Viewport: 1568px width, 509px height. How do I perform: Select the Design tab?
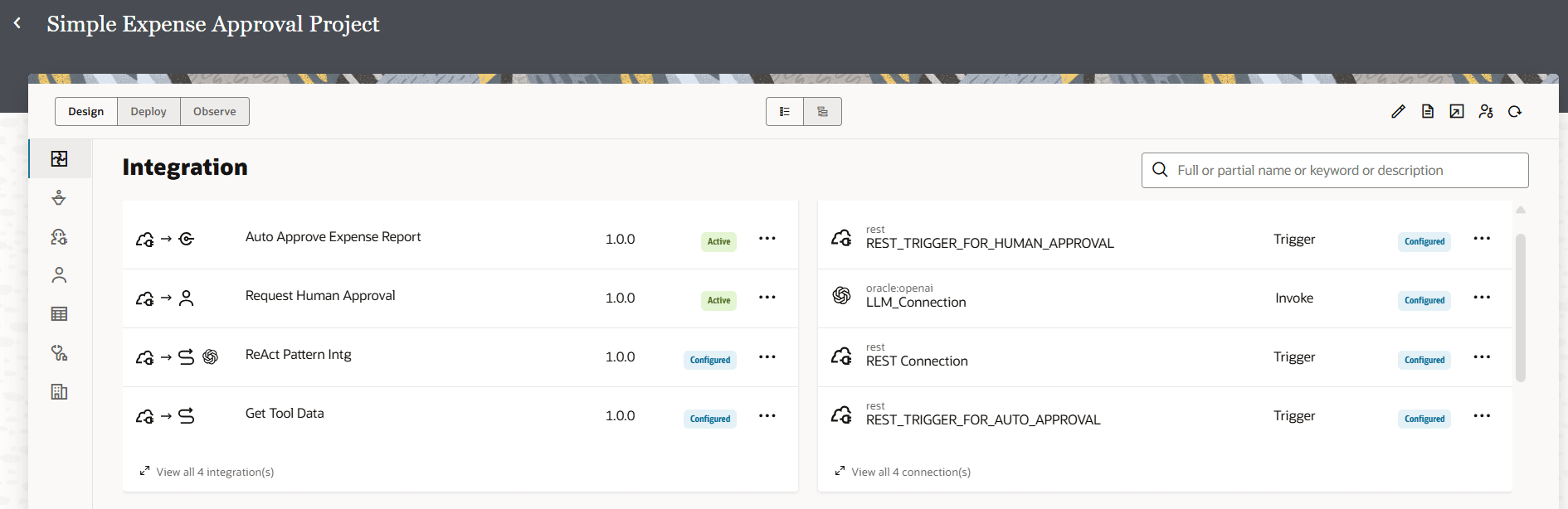(x=86, y=112)
